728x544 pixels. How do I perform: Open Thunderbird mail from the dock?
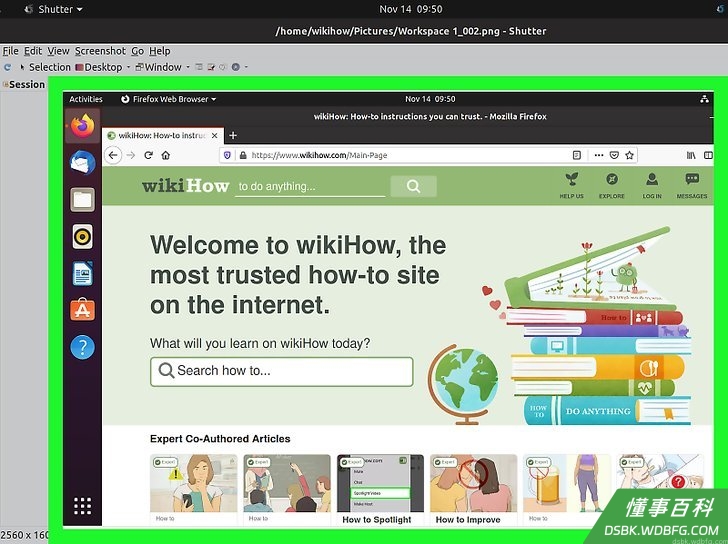click(83, 163)
